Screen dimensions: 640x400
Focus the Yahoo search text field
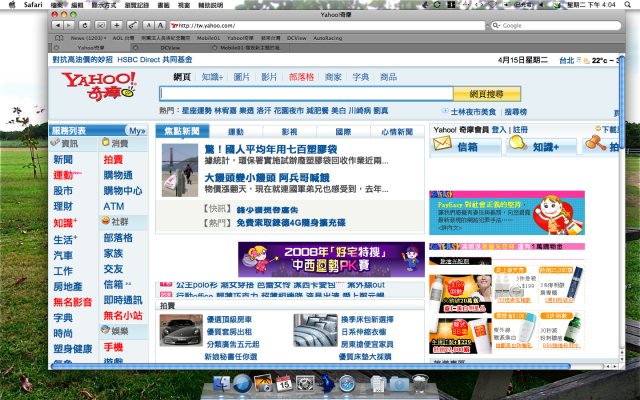pos(306,94)
